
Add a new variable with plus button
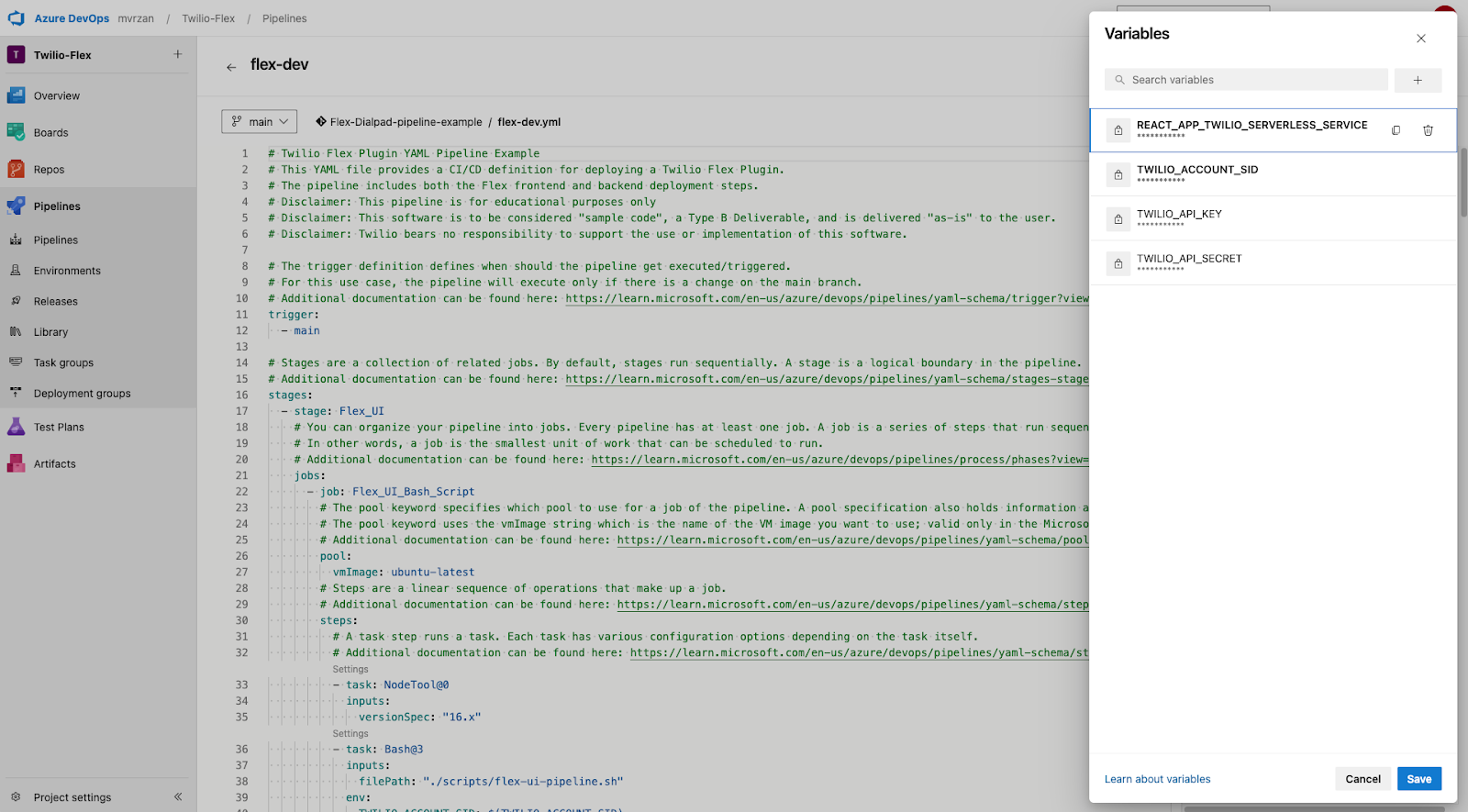click(x=1418, y=80)
